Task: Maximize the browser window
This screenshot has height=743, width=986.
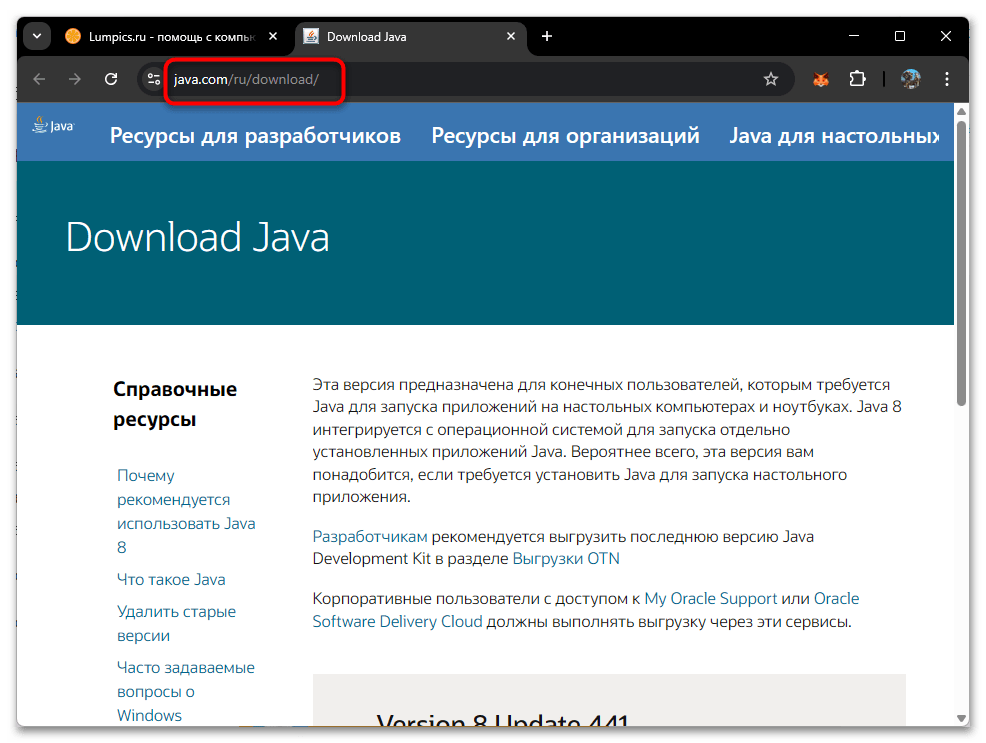Action: coord(900,36)
